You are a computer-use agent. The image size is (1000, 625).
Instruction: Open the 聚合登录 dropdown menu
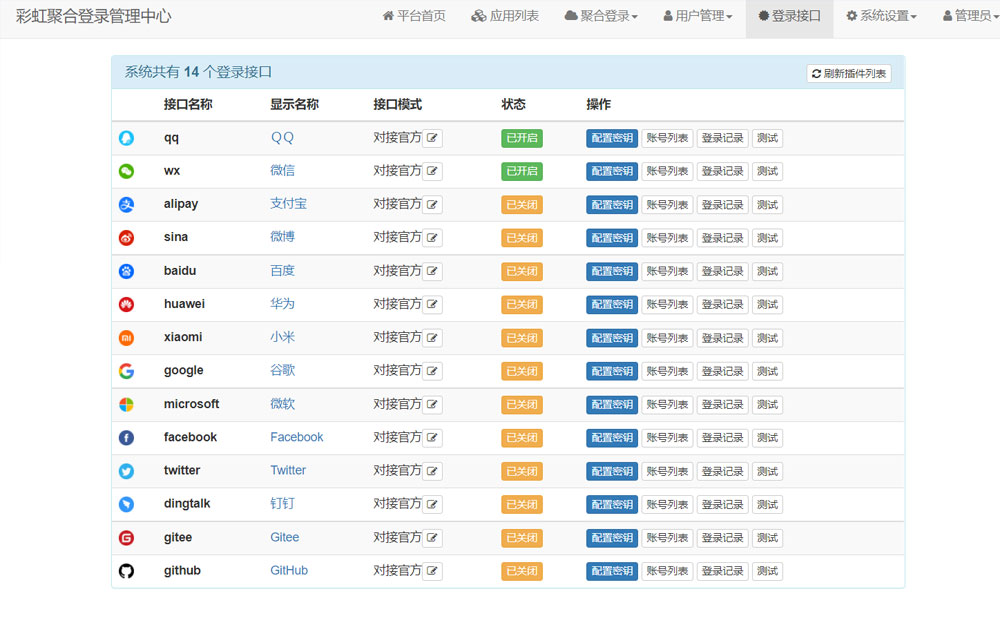tap(601, 17)
